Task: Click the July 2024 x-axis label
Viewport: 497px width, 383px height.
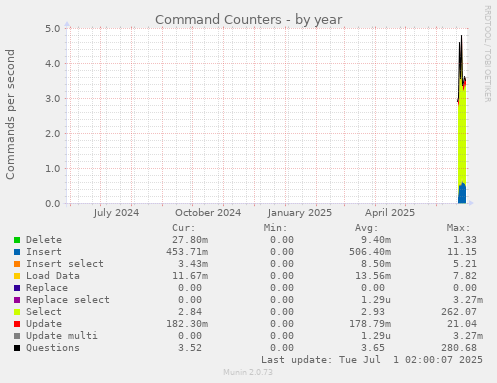Action: point(116,213)
